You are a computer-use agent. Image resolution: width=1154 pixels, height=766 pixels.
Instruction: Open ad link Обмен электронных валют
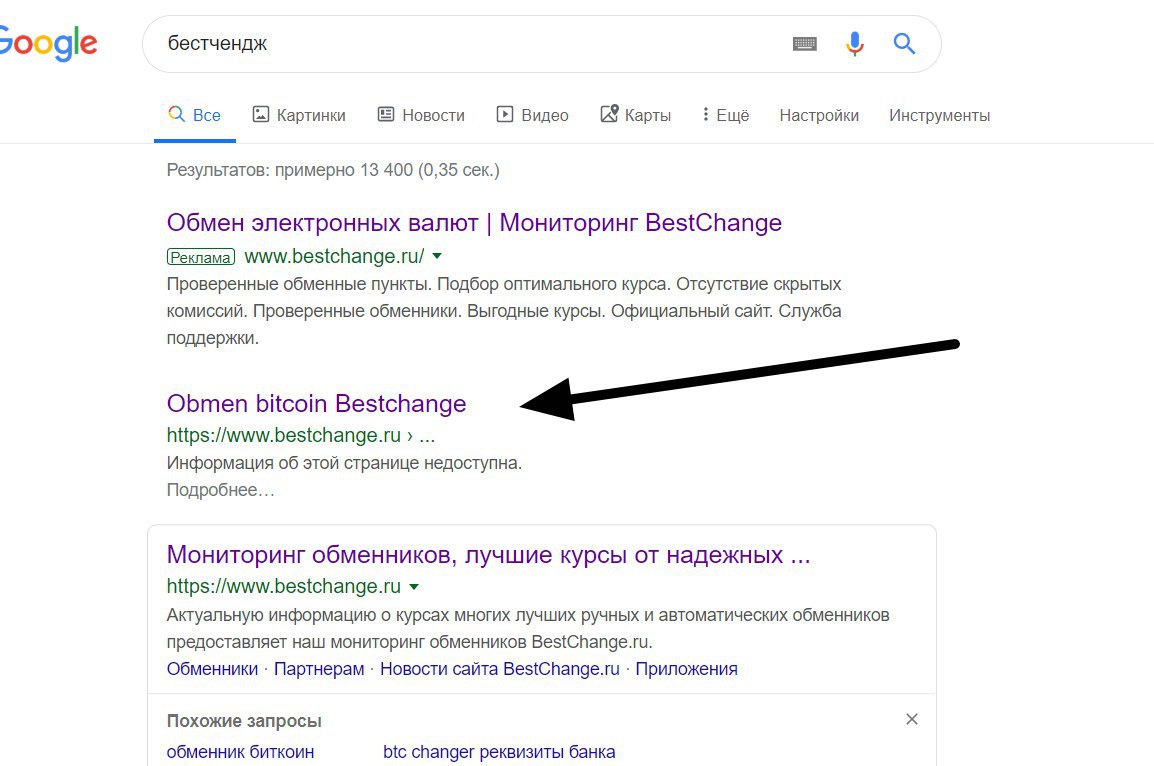[474, 222]
